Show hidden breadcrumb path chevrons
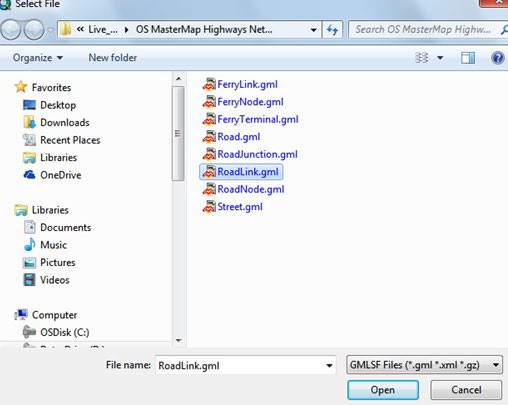Viewport: 508px width, 405px height. 80,30
